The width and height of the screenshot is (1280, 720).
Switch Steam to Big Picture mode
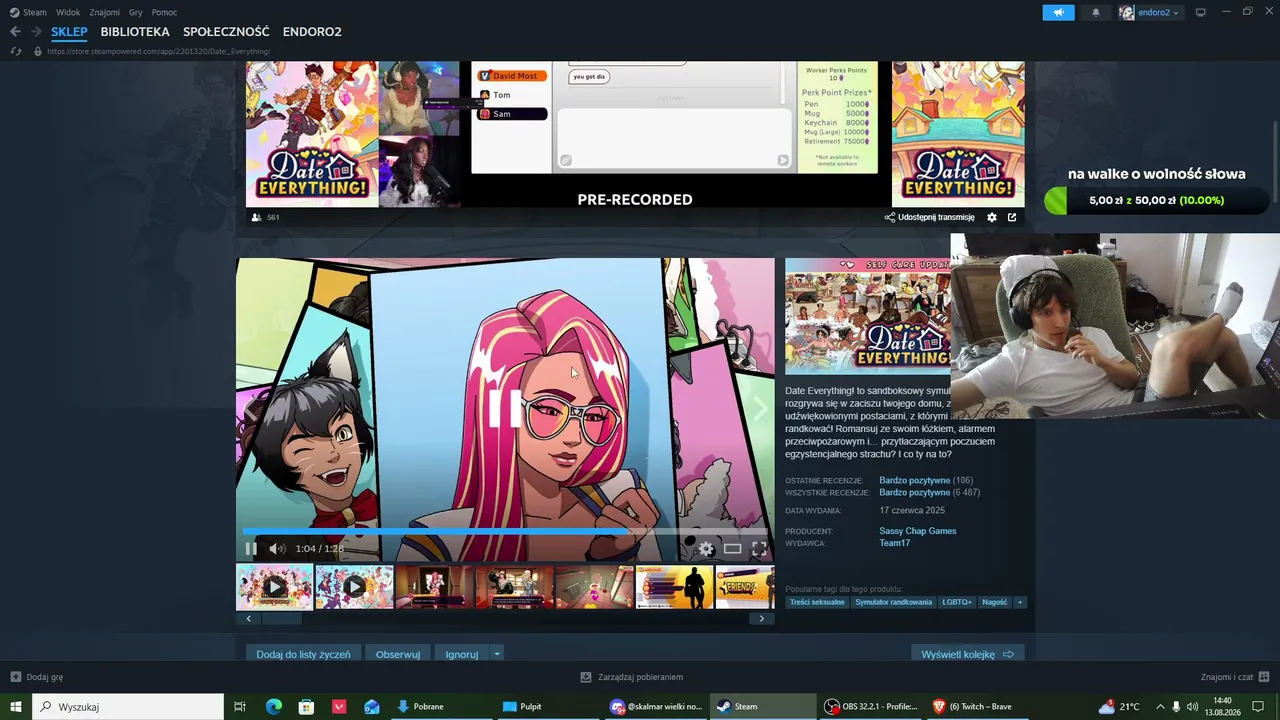coord(1201,12)
